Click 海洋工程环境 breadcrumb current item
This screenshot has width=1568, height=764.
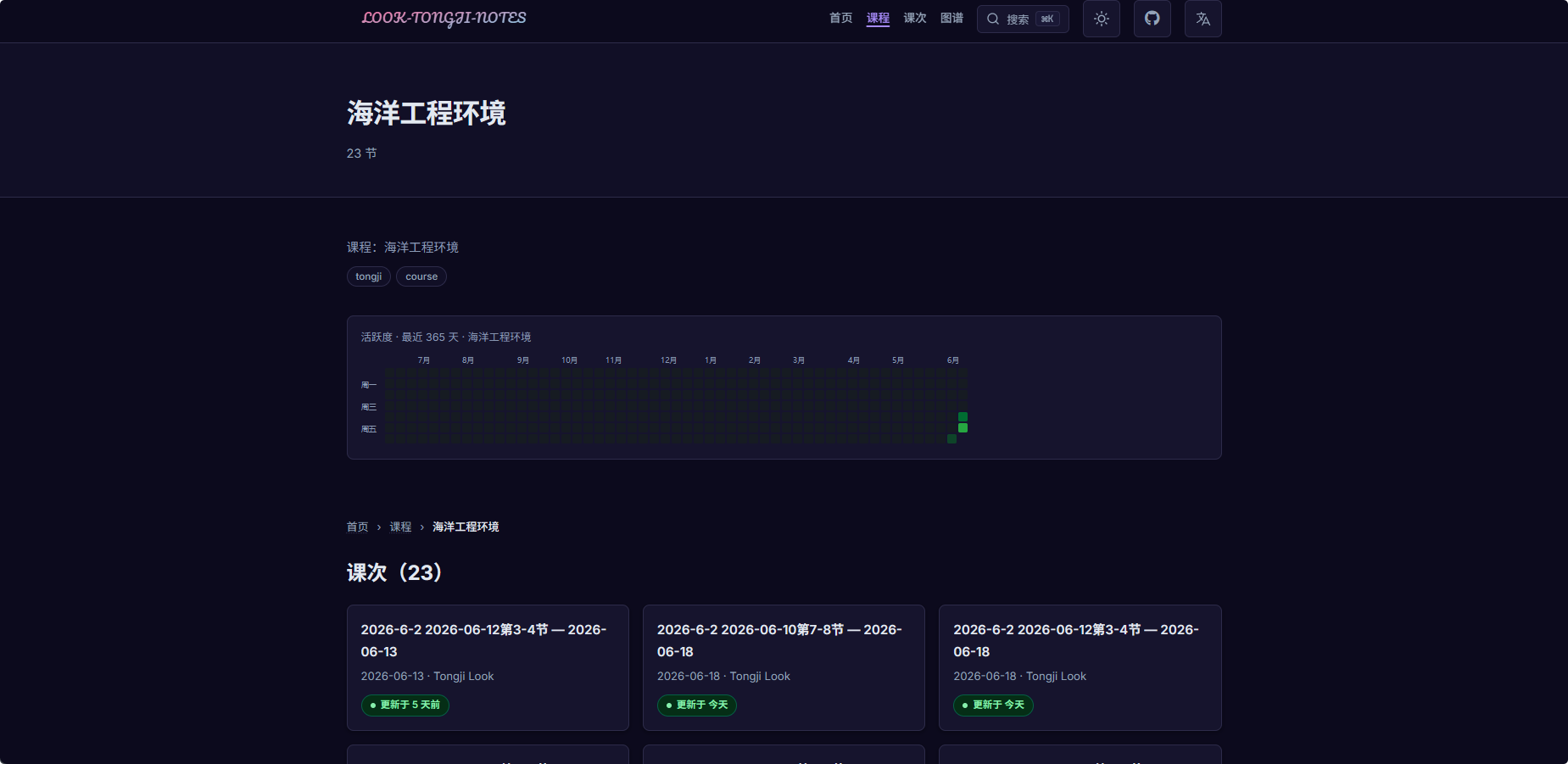pos(466,527)
